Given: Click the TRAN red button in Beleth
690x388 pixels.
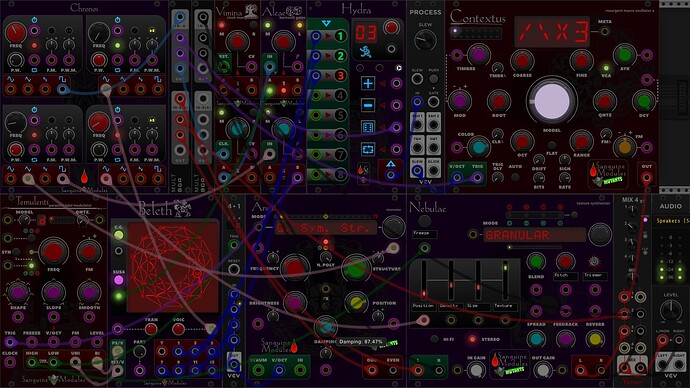Looking at the screenshot, I should click(151, 329).
